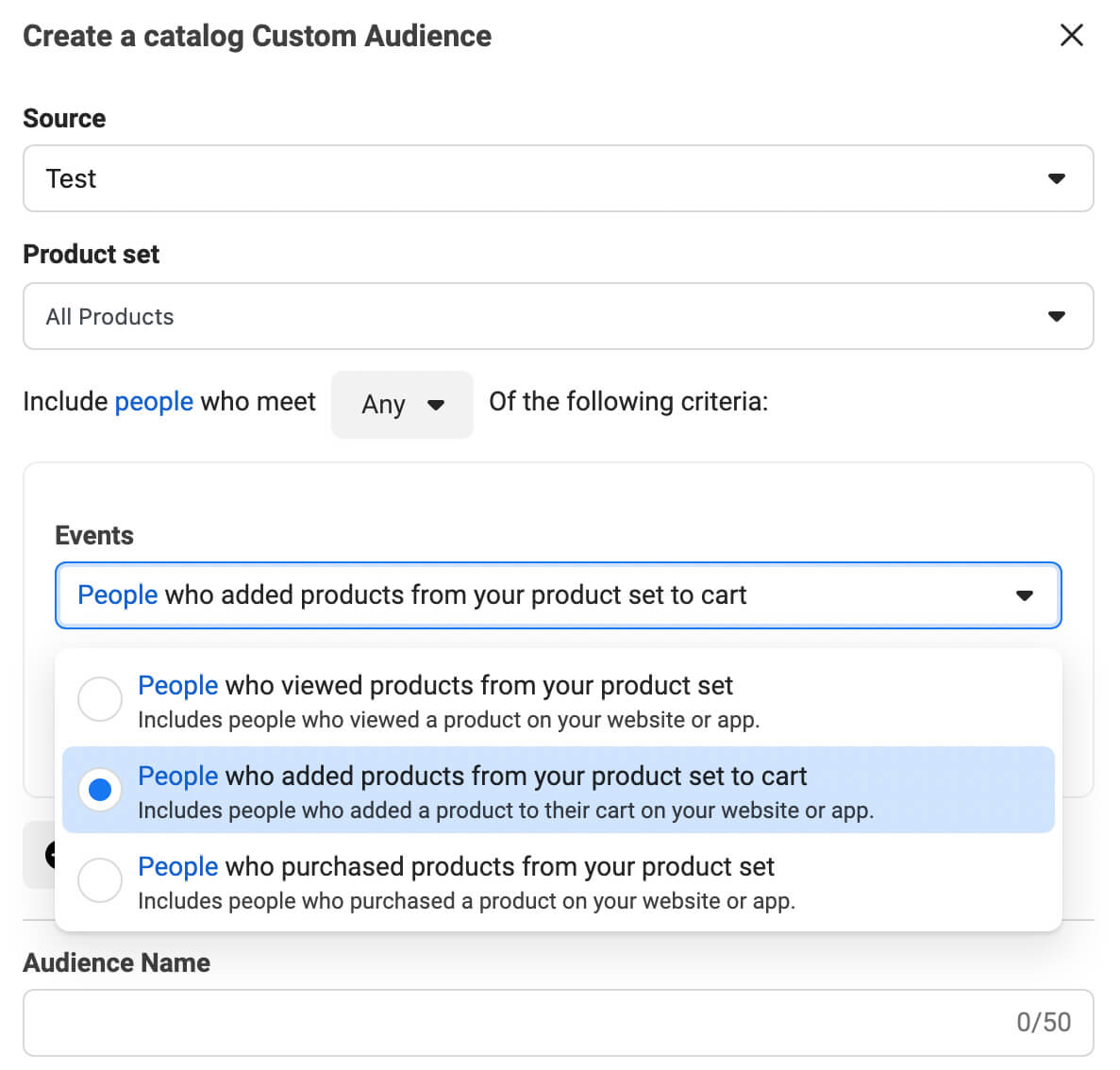This screenshot has height=1070, width=1120.
Task: Open the Source dropdown showing 'Test'
Action: click(559, 178)
